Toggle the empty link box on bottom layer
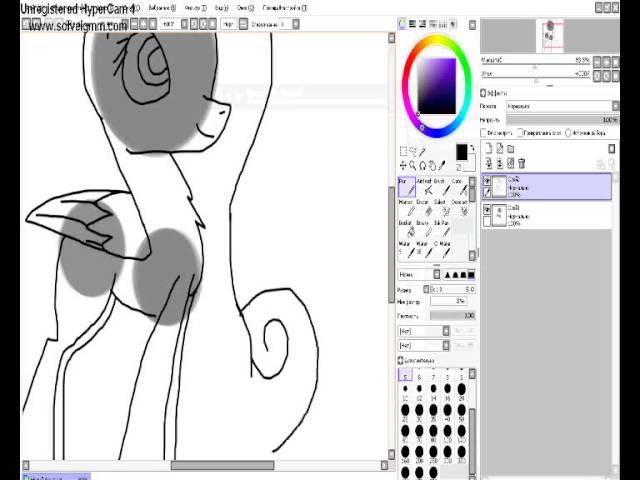Viewport: 640px width, 480px height. [487, 221]
